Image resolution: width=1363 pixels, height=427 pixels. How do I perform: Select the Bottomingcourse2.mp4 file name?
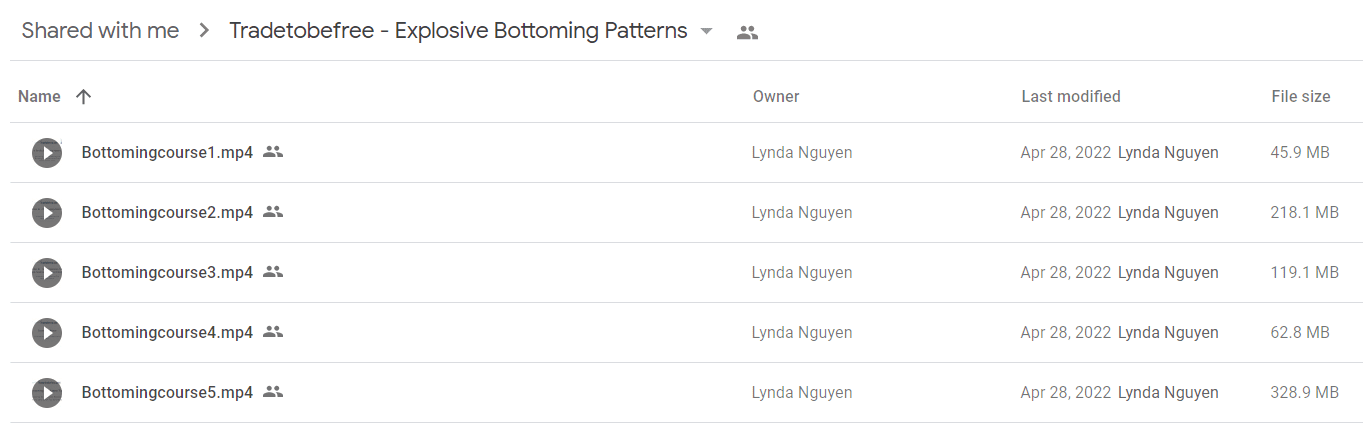(167, 212)
